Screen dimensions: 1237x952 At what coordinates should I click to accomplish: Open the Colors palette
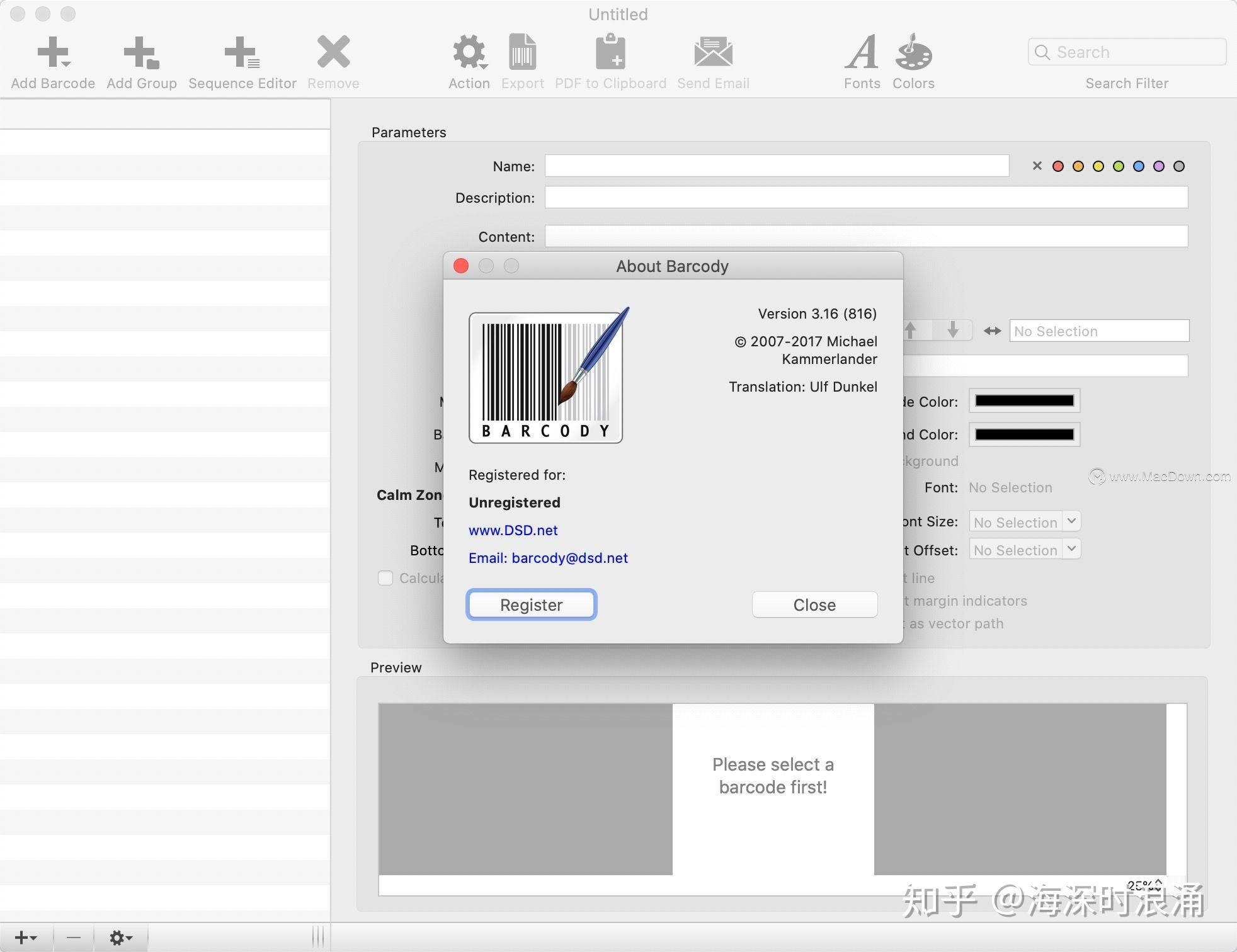[x=913, y=53]
